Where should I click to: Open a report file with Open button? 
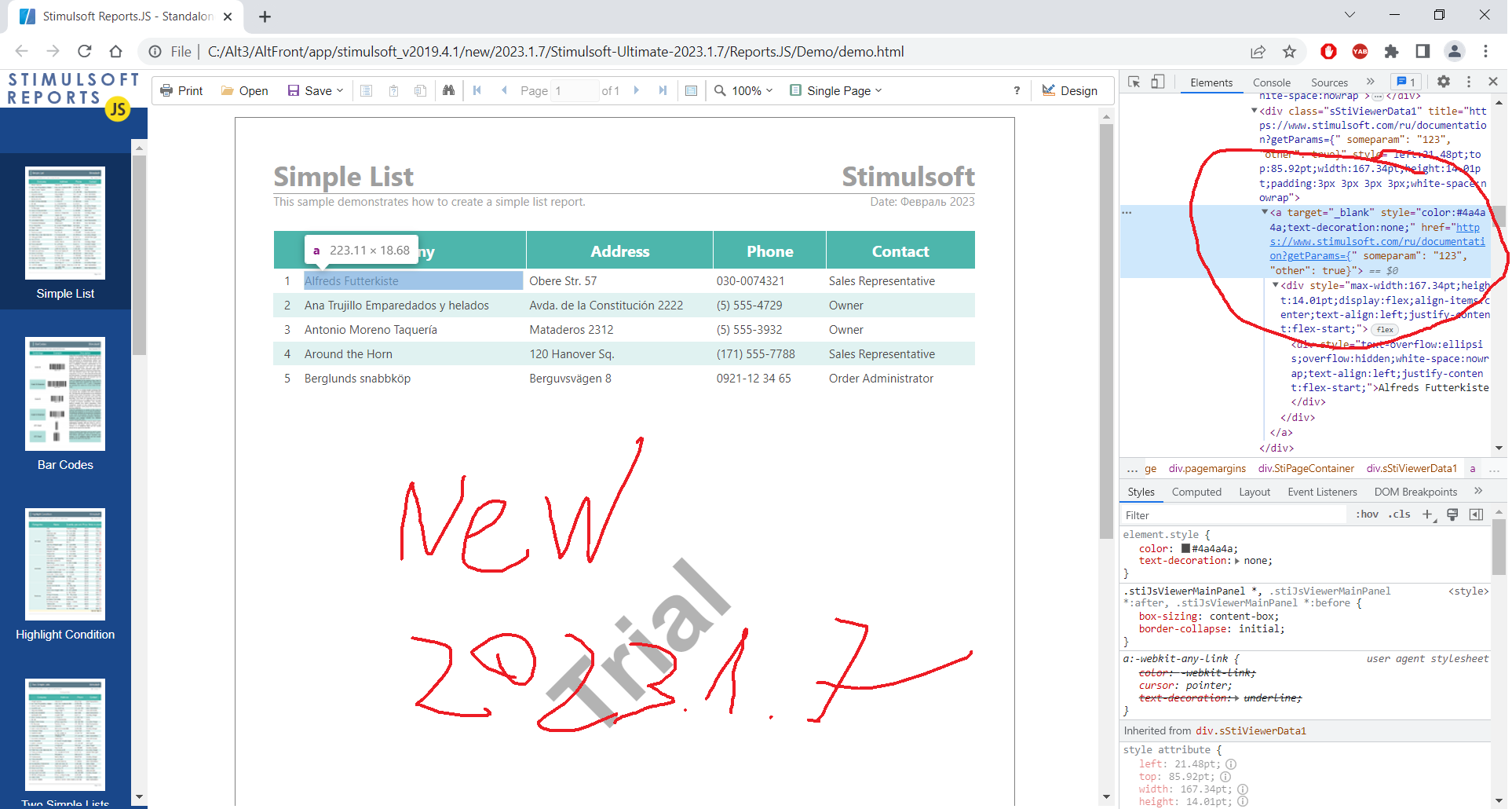point(244,90)
